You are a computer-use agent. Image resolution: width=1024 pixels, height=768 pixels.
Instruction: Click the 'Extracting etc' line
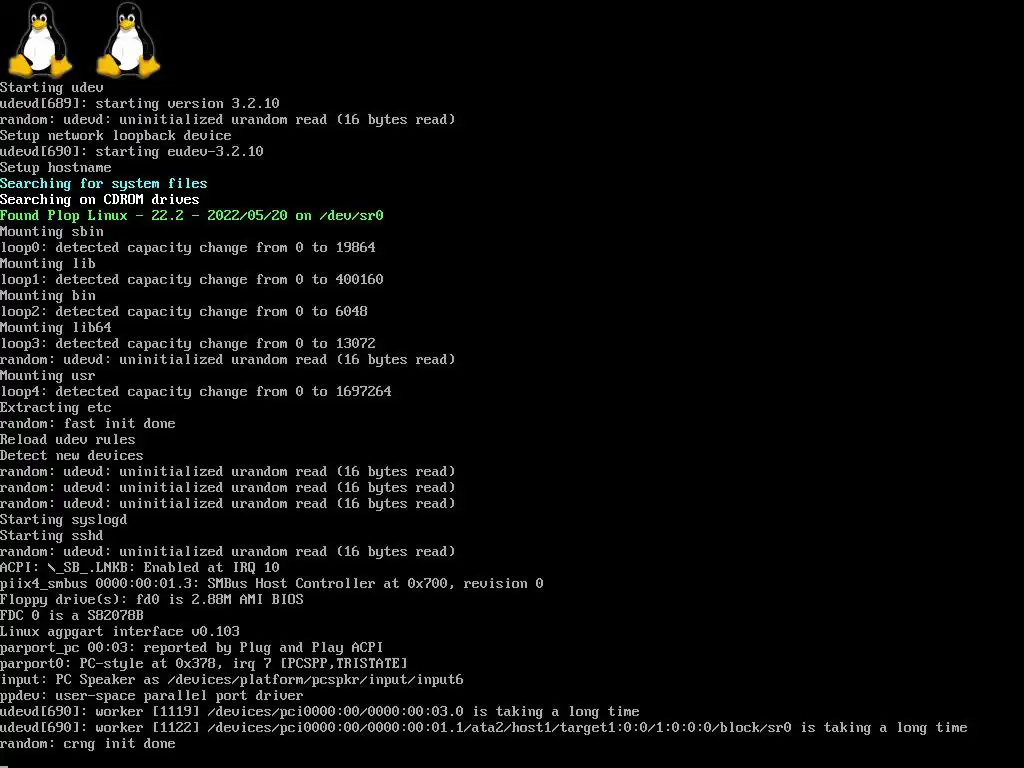tap(56, 408)
